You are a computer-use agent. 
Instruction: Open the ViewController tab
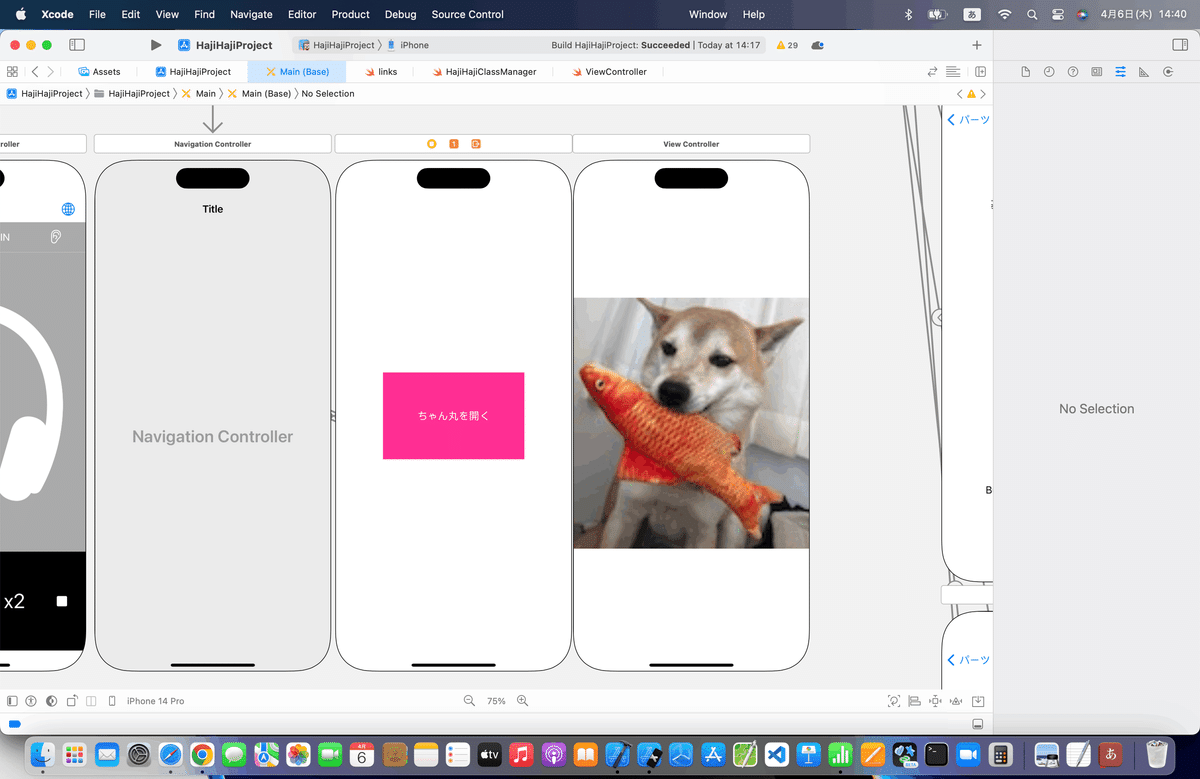coord(609,72)
